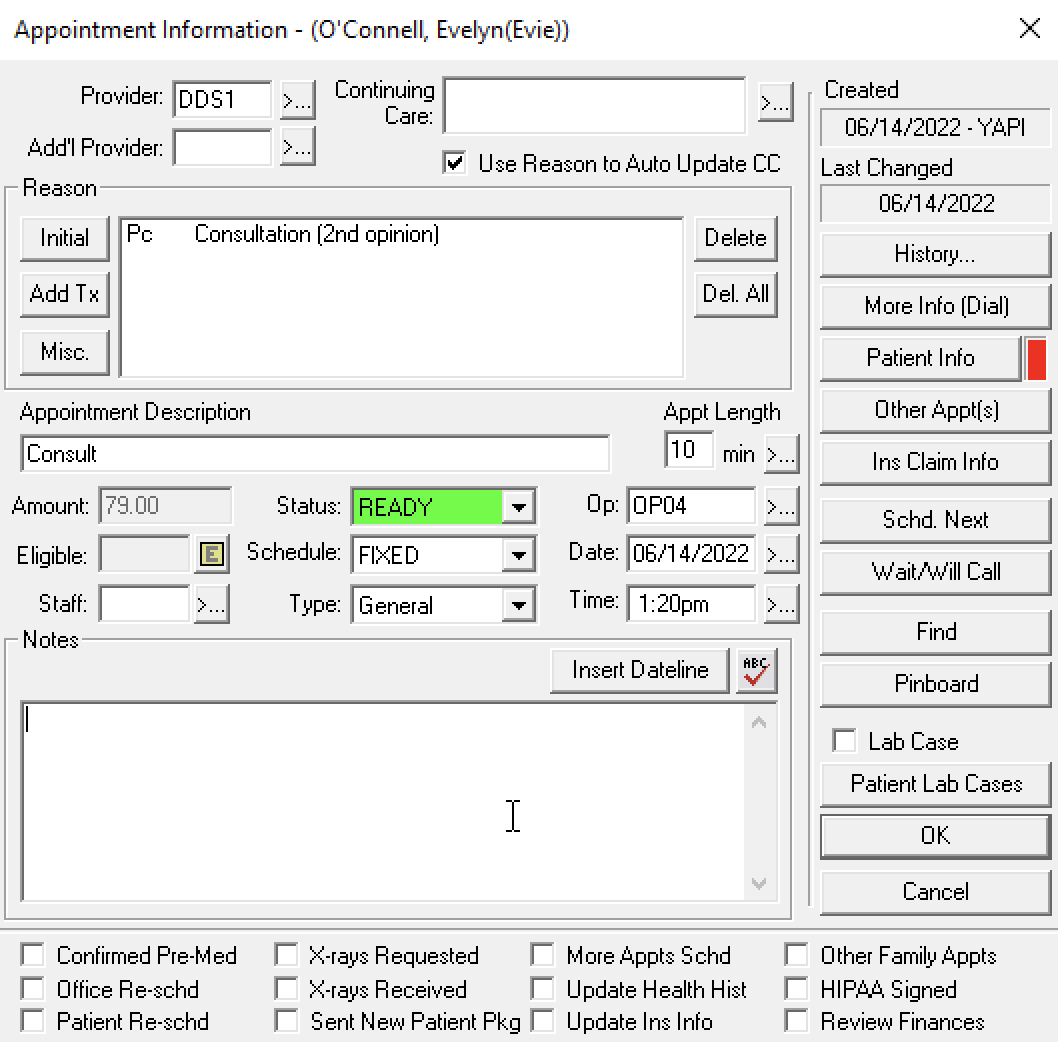Click the Provider DDS1 field
Image resolution: width=1058 pixels, height=1042 pixels.
click(222, 100)
